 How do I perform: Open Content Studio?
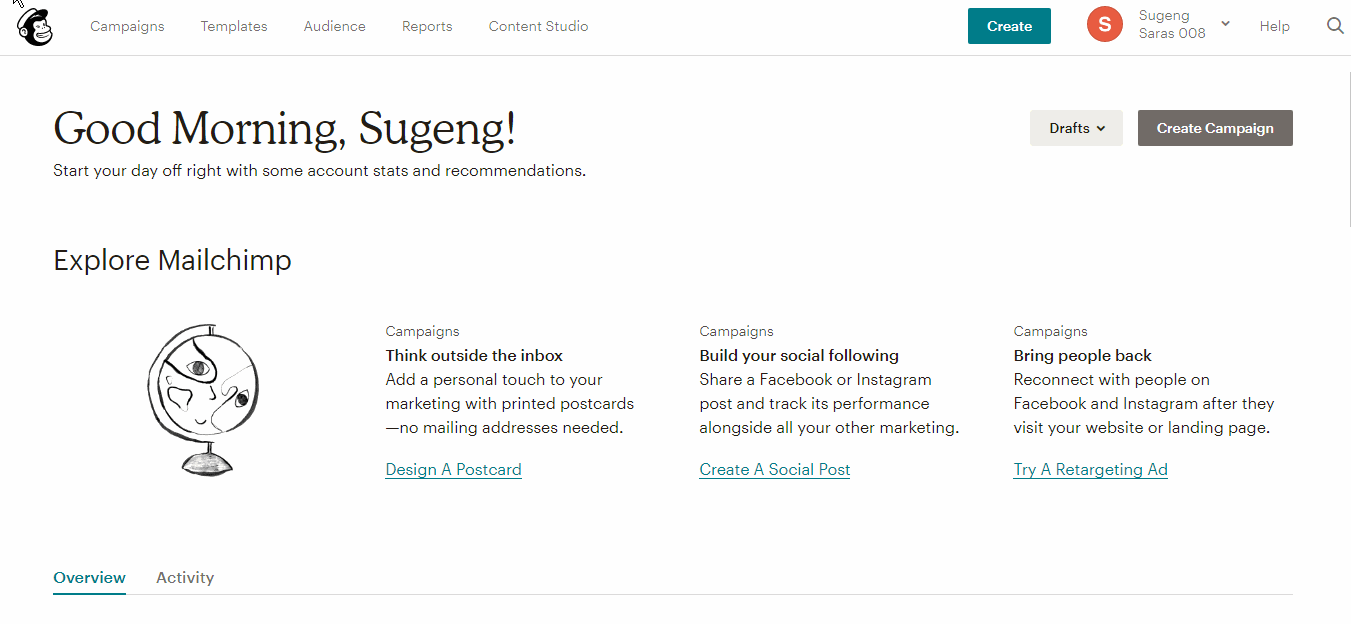click(x=538, y=26)
